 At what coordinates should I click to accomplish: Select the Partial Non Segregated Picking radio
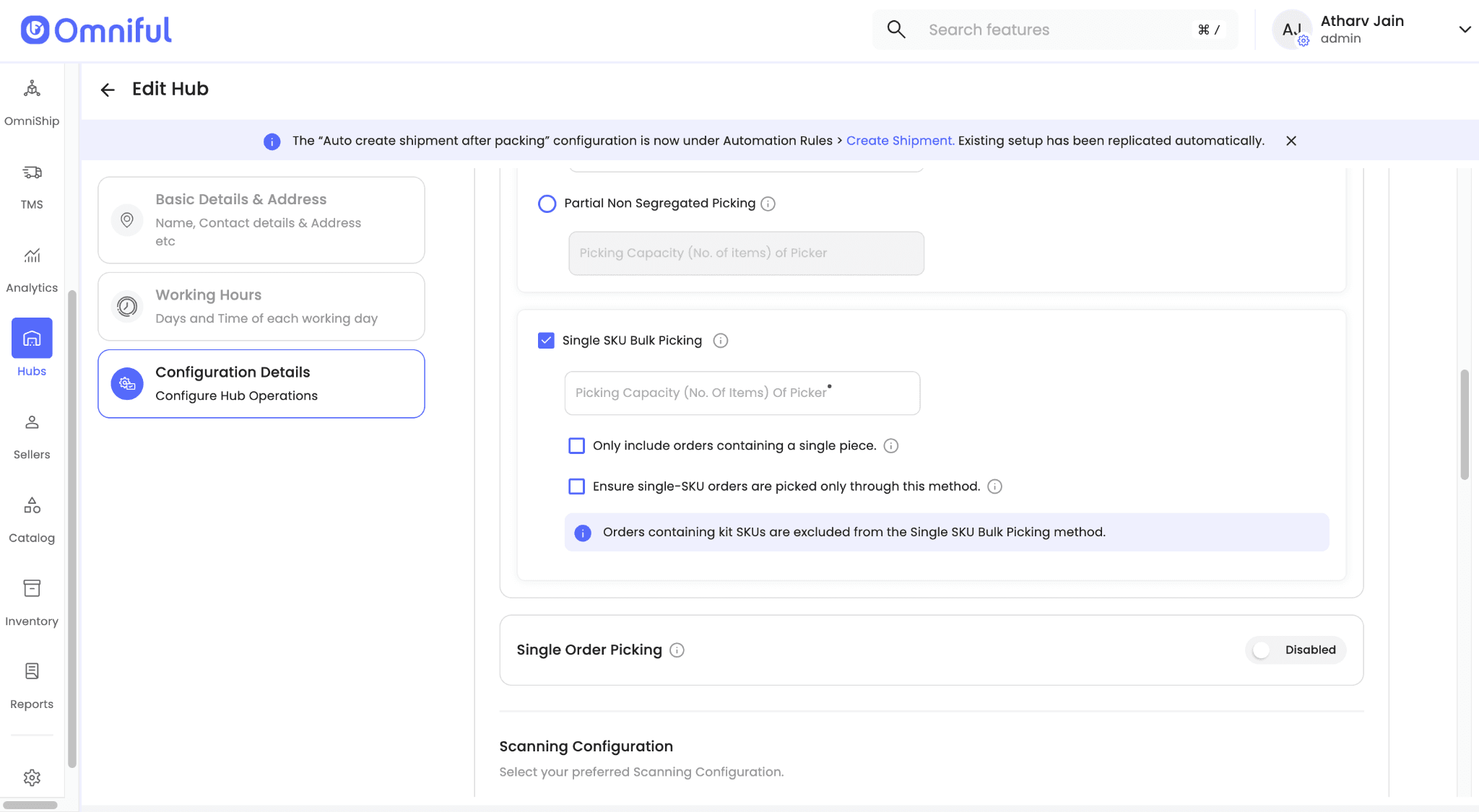[547, 204]
